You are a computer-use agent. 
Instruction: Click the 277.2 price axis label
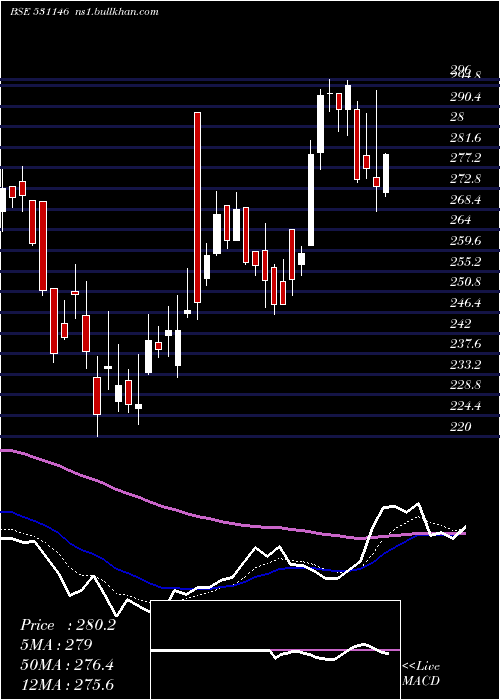click(466, 158)
